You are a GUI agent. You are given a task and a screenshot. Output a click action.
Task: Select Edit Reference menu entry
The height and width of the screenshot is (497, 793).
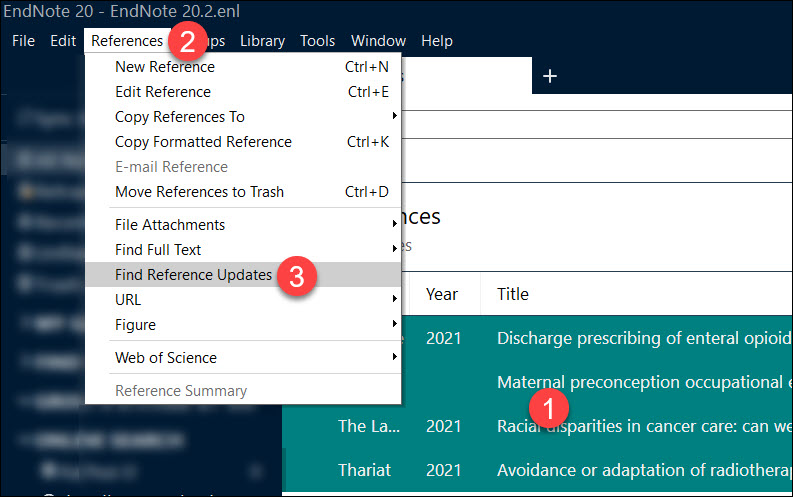click(165, 92)
